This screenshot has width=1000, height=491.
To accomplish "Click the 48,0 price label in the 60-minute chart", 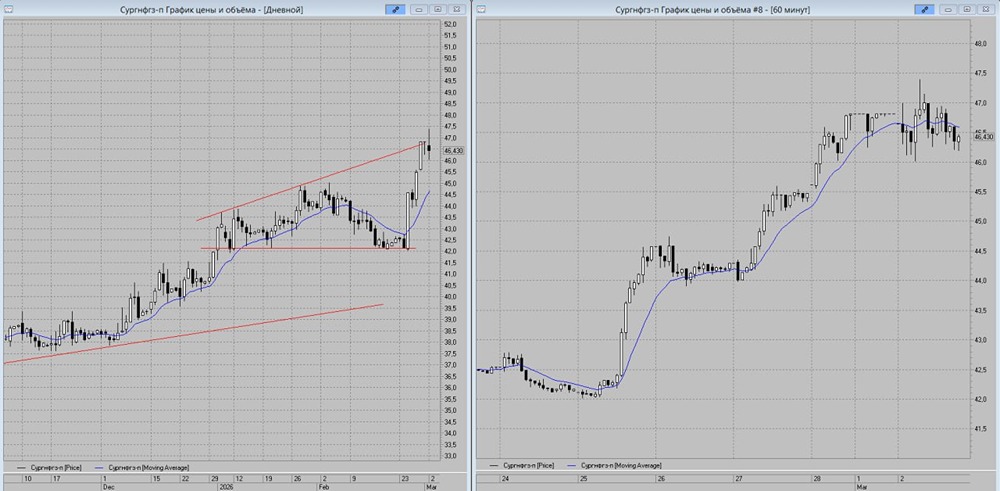I will pyautogui.click(x=980, y=43).
